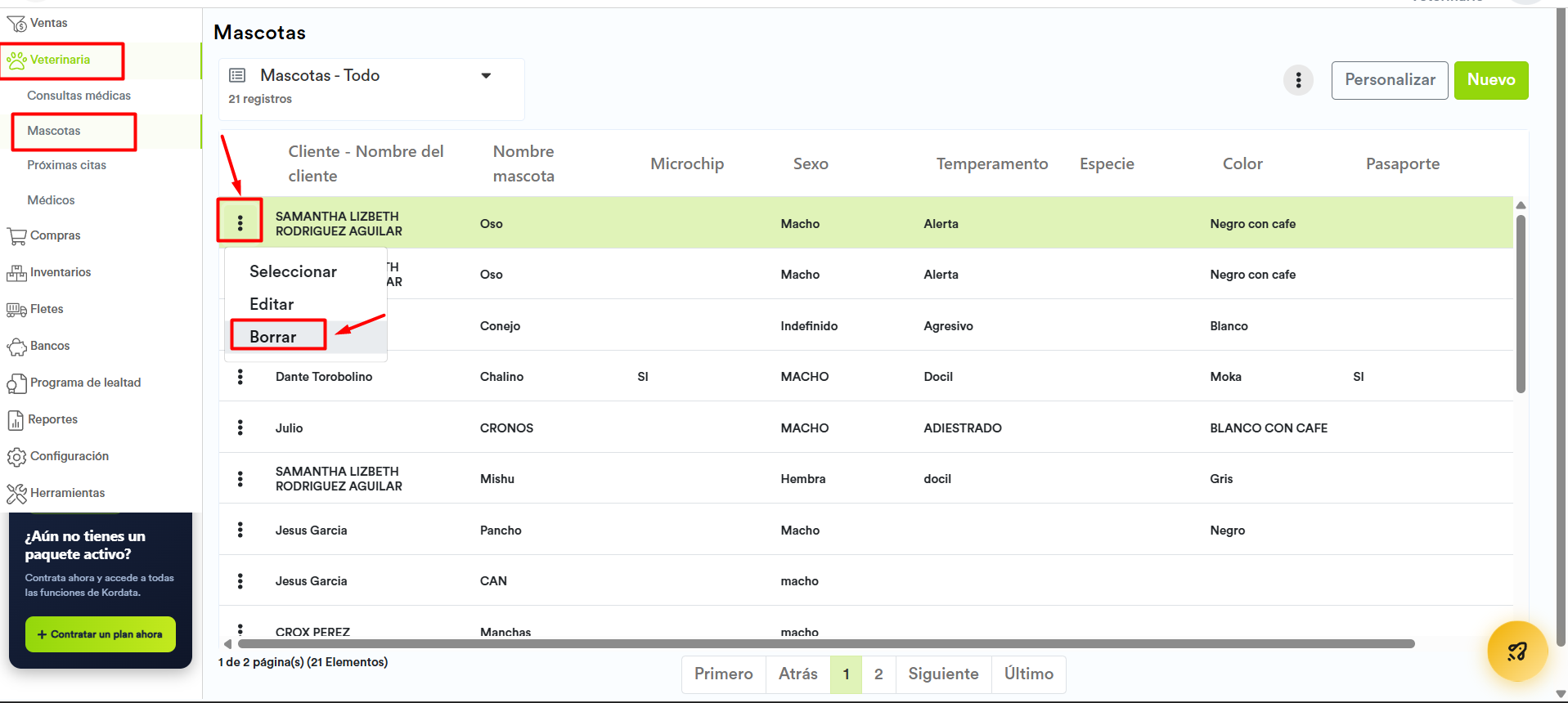Click the Personalizar button

1389,80
